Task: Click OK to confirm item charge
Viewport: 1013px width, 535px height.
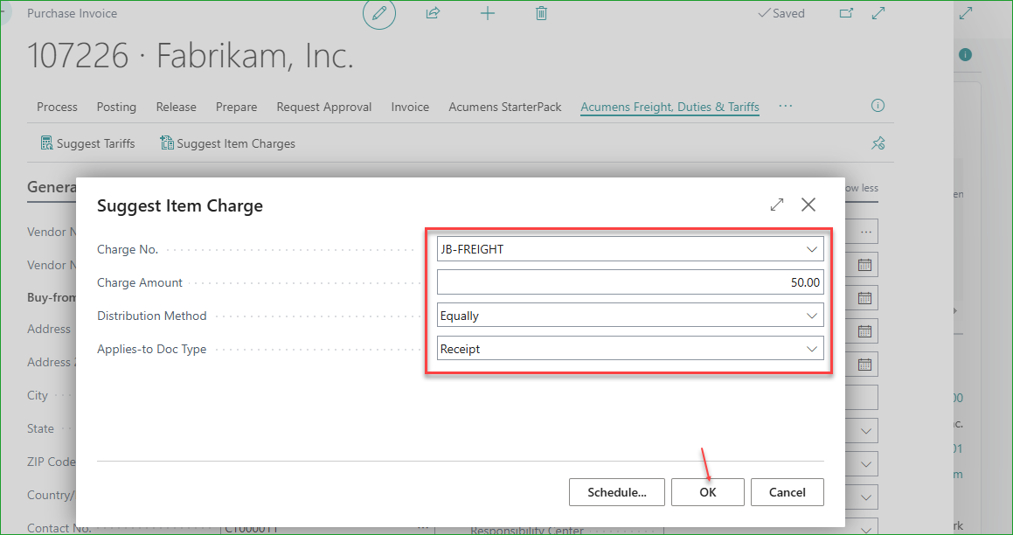Action: (x=707, y=492)
